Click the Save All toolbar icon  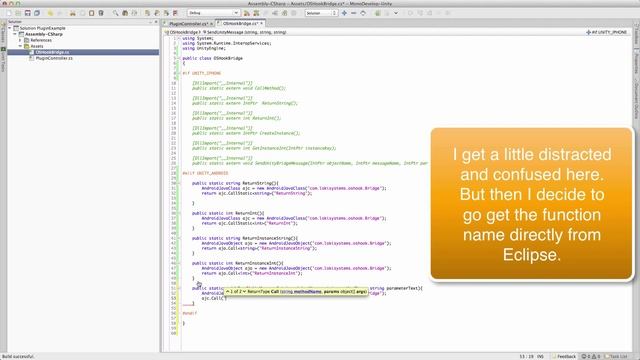click(x=37, y=13)
